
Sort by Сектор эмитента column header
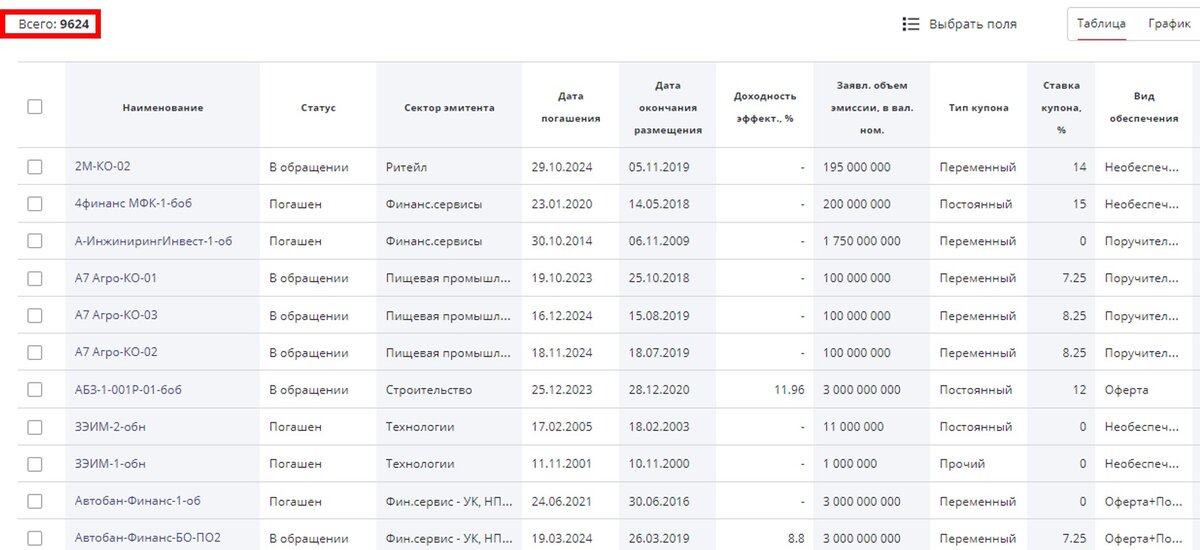(449, 108)
